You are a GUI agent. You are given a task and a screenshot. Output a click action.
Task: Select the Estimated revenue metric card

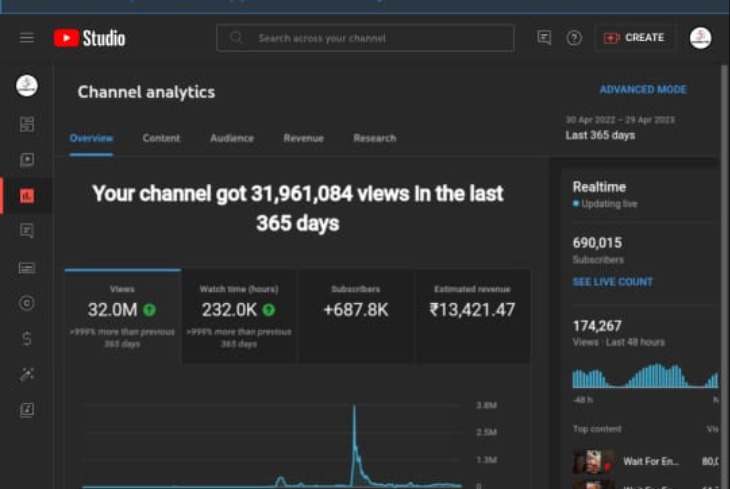point(473,316)
